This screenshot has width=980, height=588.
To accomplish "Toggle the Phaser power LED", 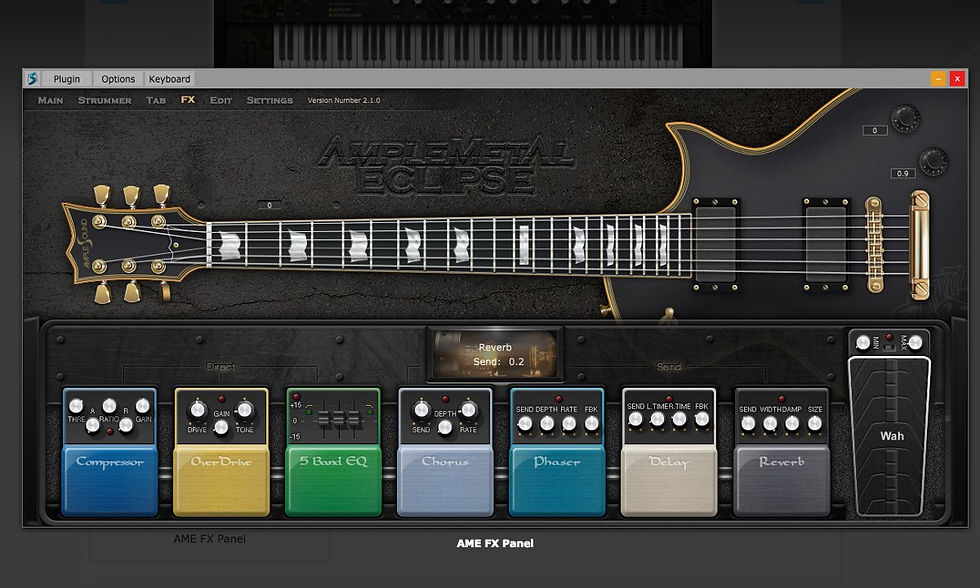I will point(558,399).
